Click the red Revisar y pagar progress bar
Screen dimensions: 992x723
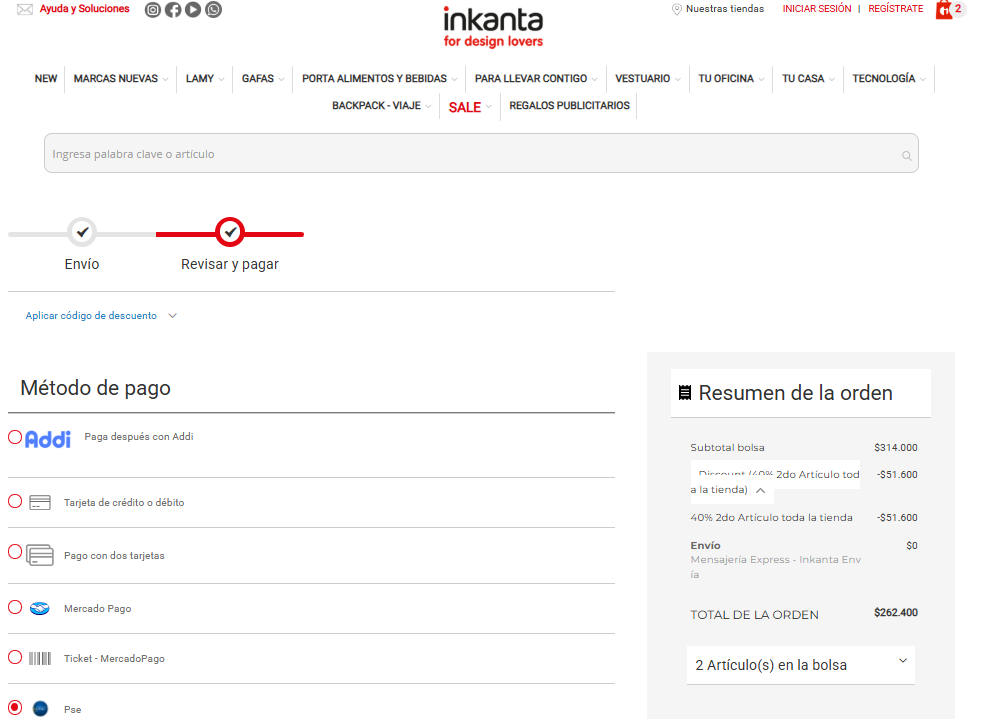click(230, 234)
